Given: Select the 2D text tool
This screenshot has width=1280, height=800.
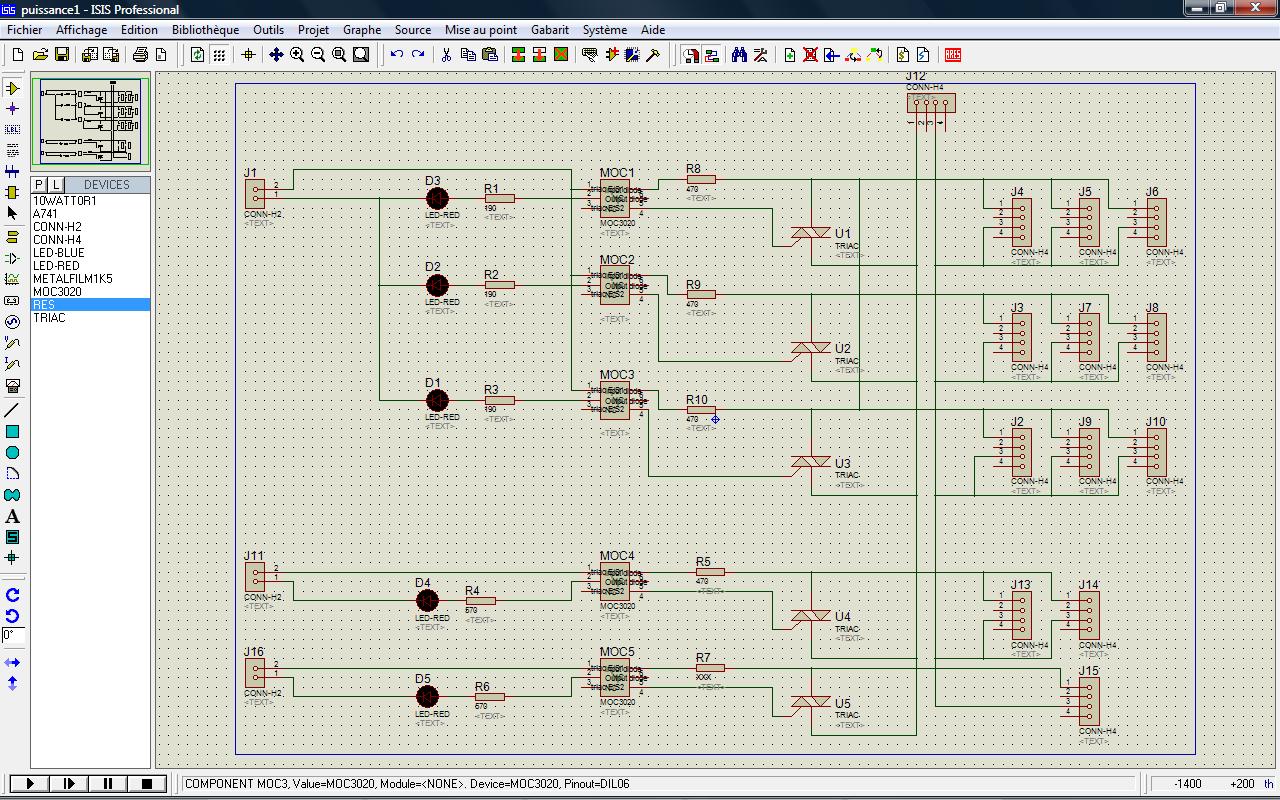Looking at the screenshot, I should pos(13,516).
